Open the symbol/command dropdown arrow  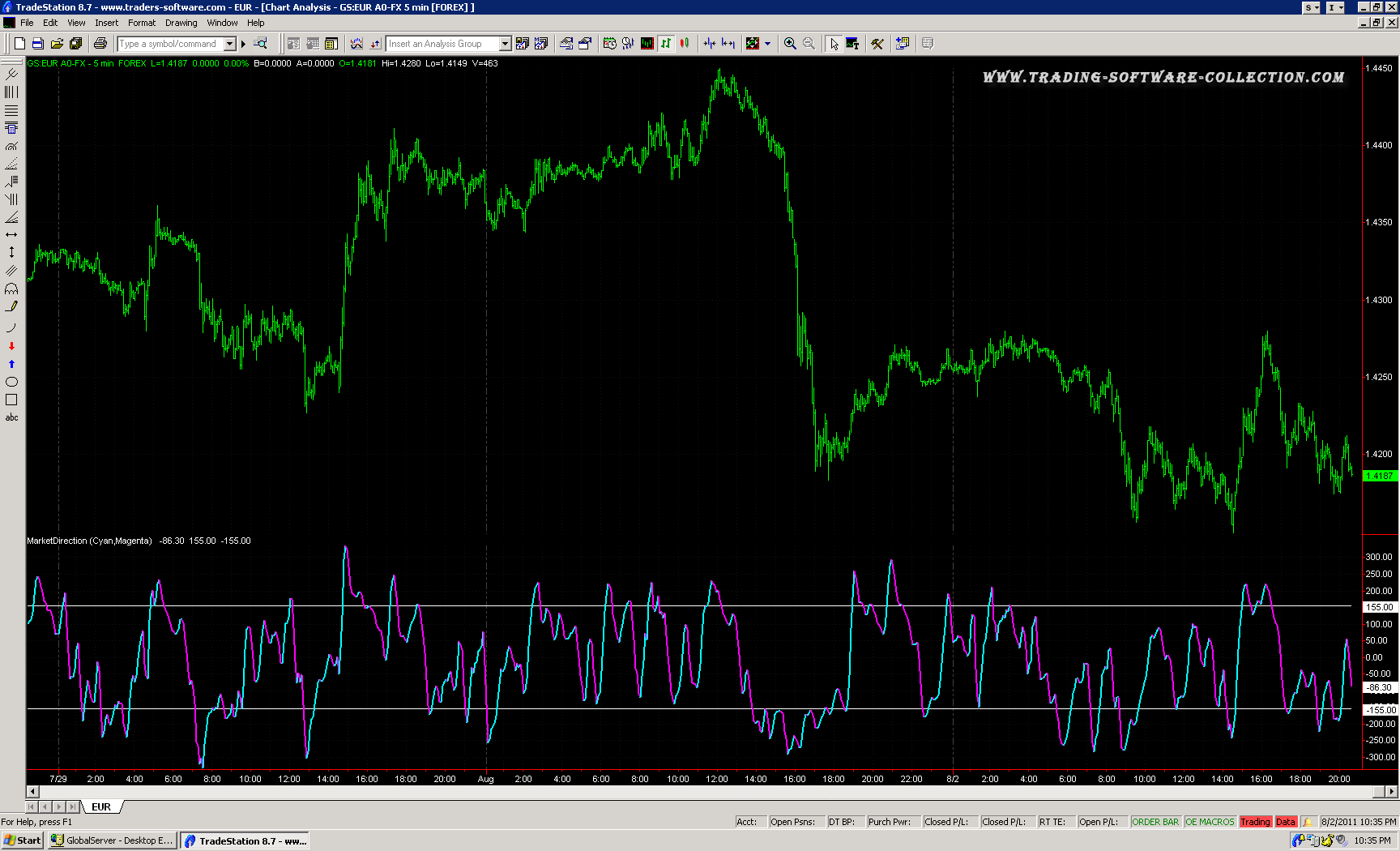coord(230,44)
